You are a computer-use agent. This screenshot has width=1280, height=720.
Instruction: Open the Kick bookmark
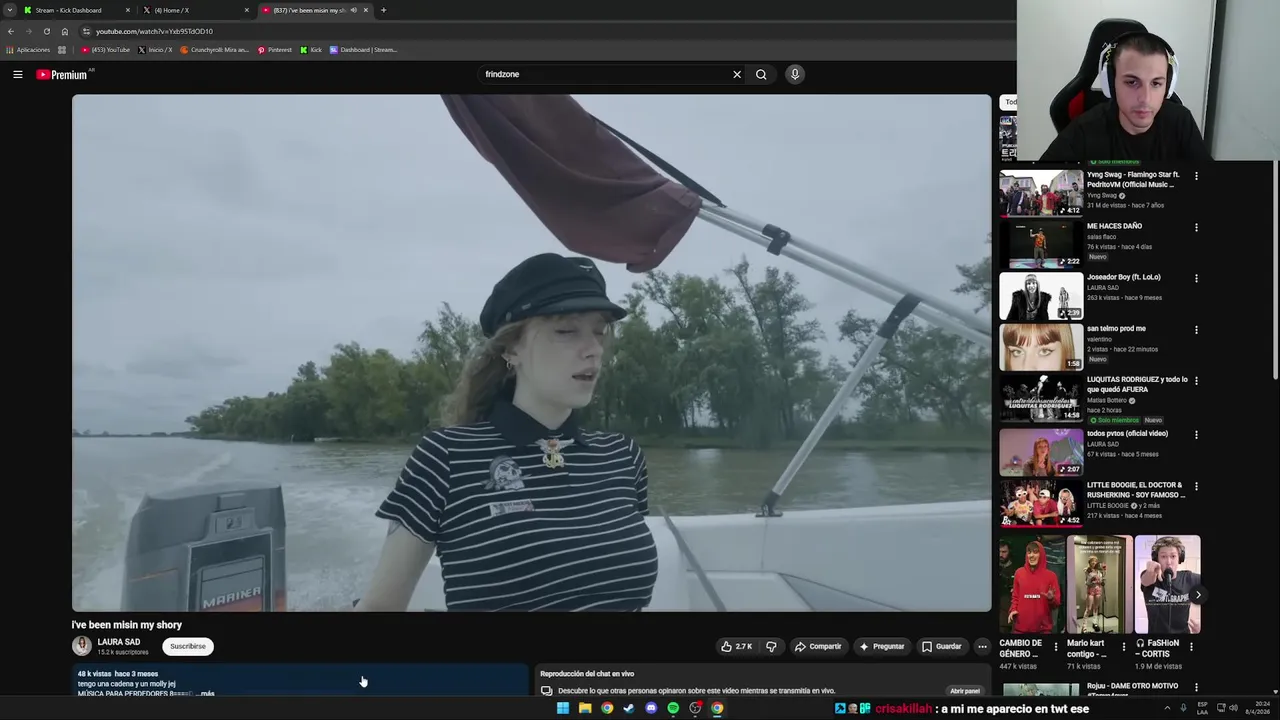point(311,50)
